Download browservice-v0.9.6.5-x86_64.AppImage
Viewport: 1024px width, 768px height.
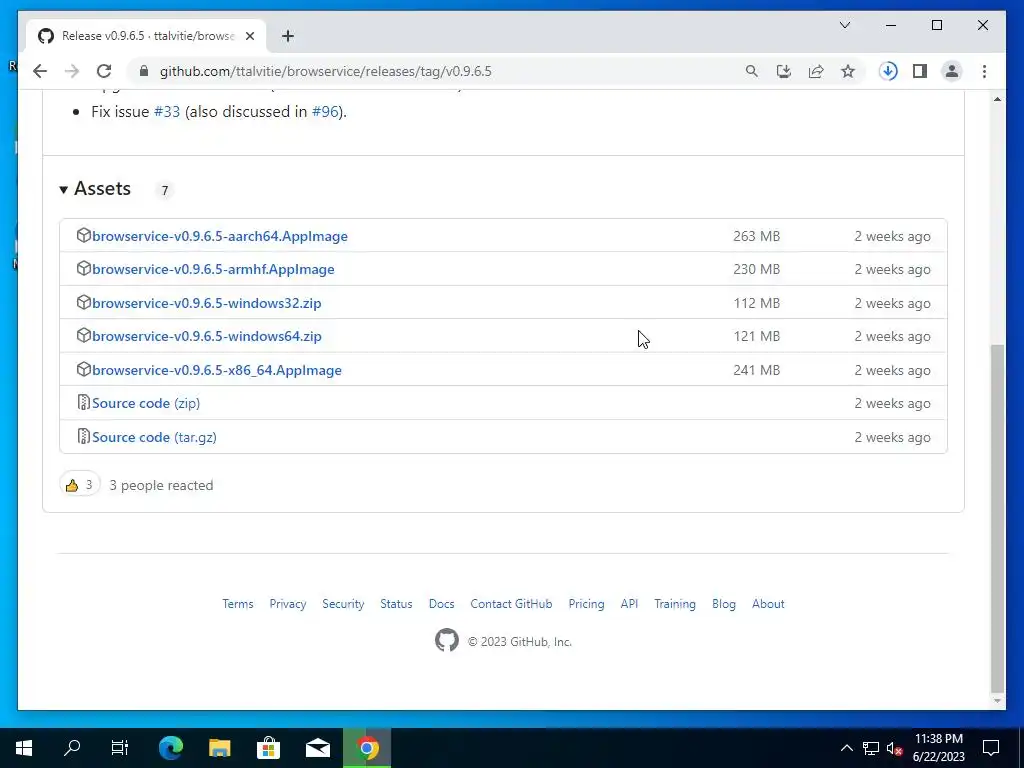[x=217, y=370]
